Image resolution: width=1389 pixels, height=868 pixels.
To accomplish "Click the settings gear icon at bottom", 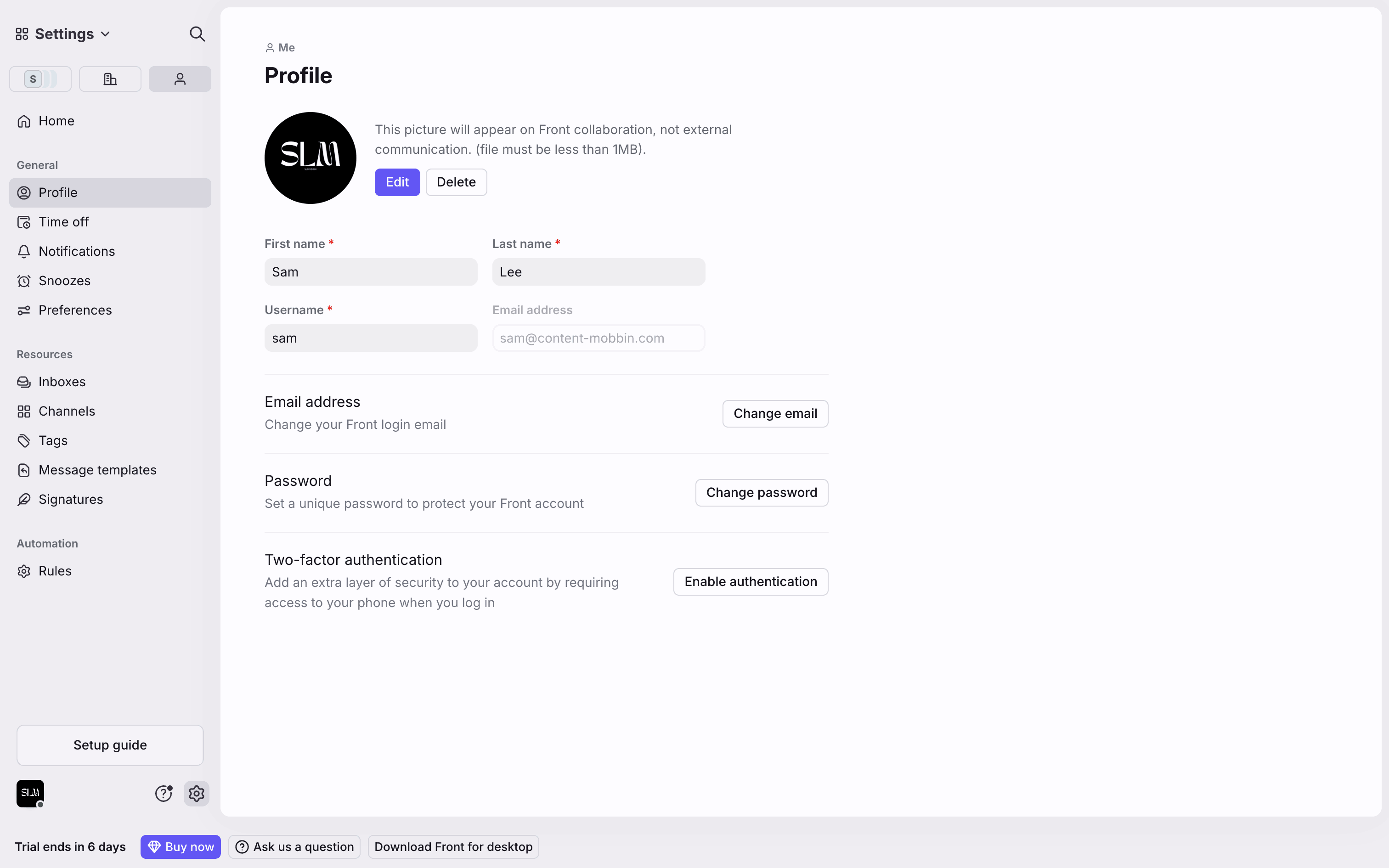I will (196, 794).
